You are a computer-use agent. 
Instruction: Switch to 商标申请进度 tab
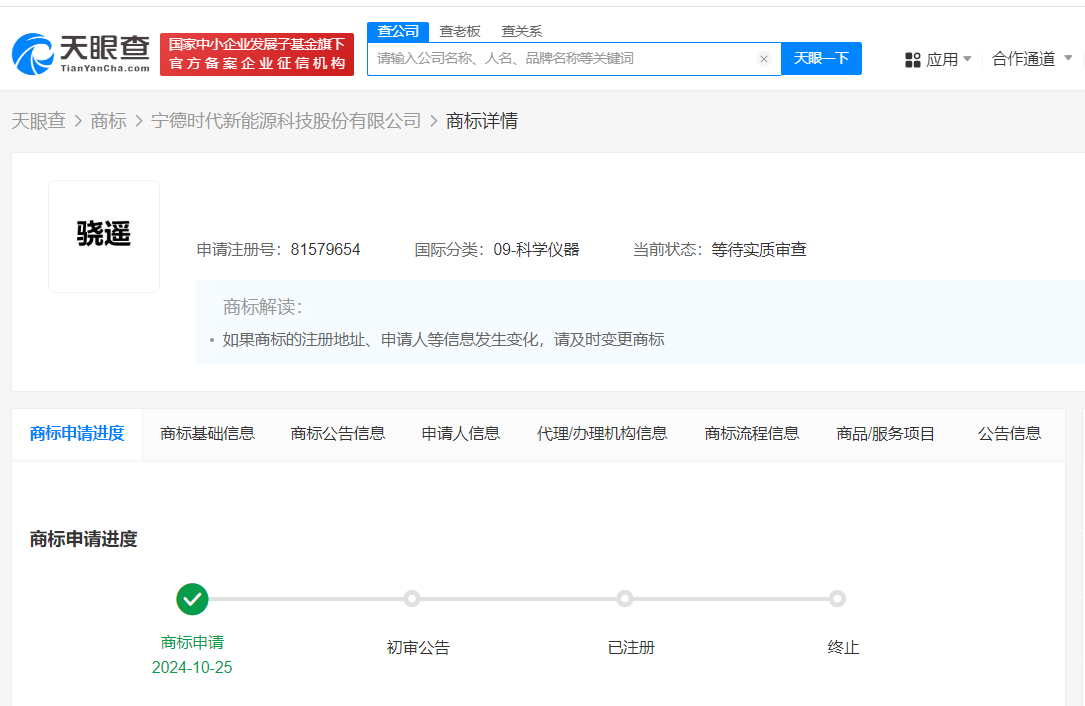pos(77,434)
